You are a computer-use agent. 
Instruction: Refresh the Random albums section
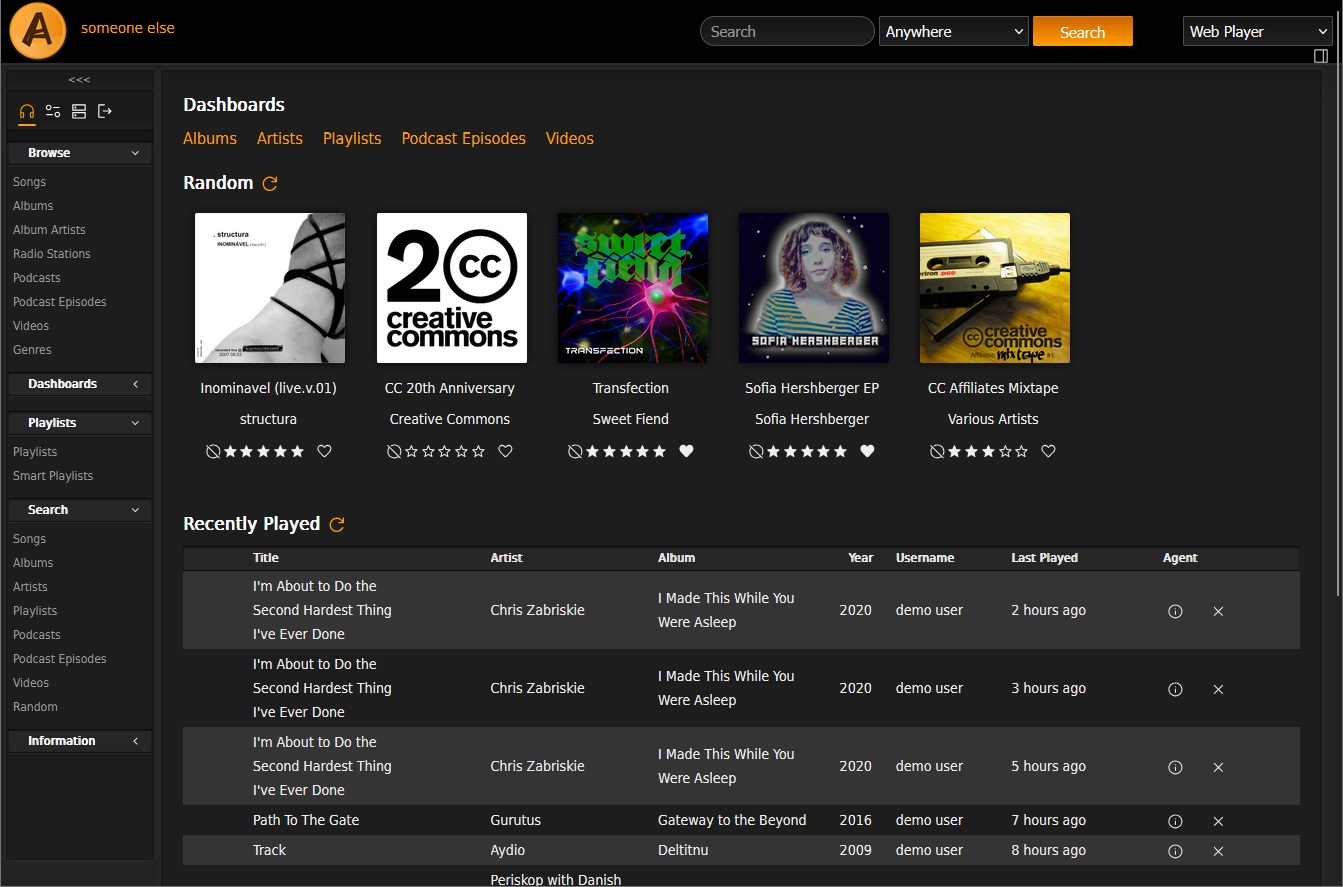coord(270,183)
